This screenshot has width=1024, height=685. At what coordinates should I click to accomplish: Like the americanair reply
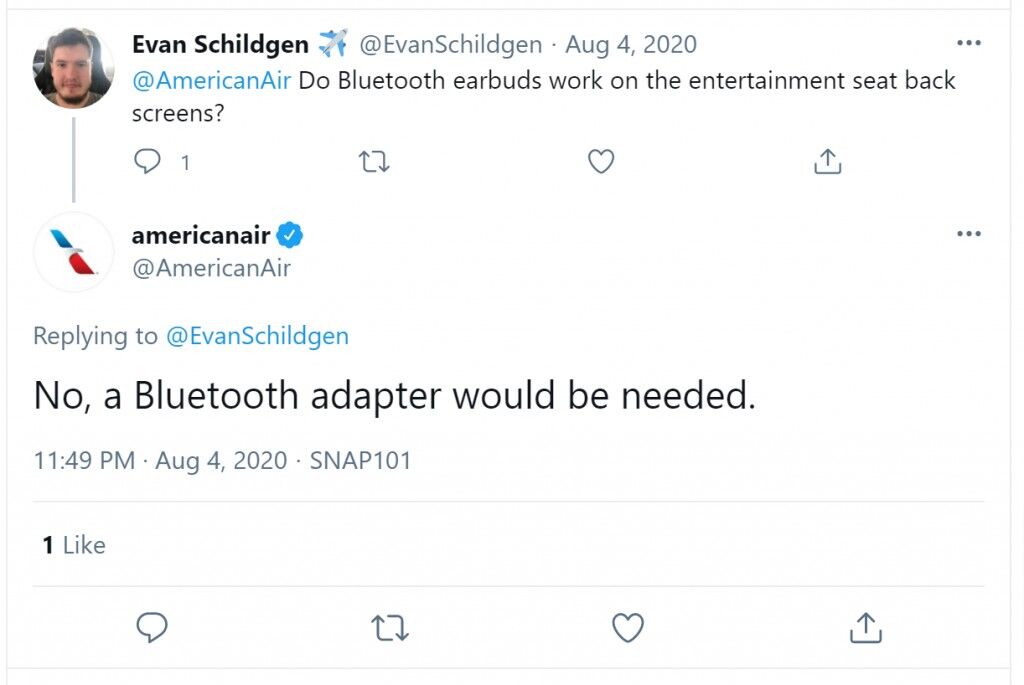628,628
